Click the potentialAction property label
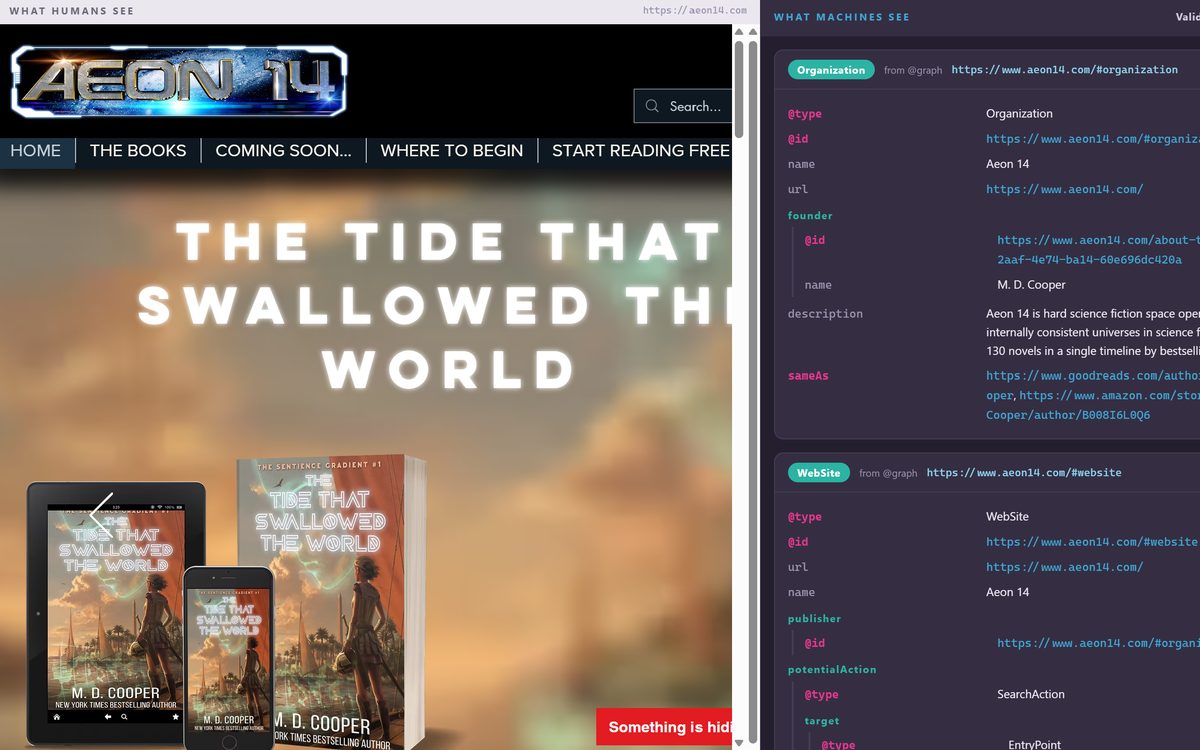 pos(832,669)
